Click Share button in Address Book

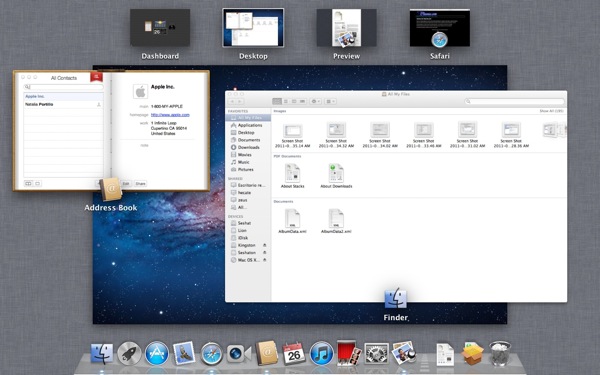[140, 184]
